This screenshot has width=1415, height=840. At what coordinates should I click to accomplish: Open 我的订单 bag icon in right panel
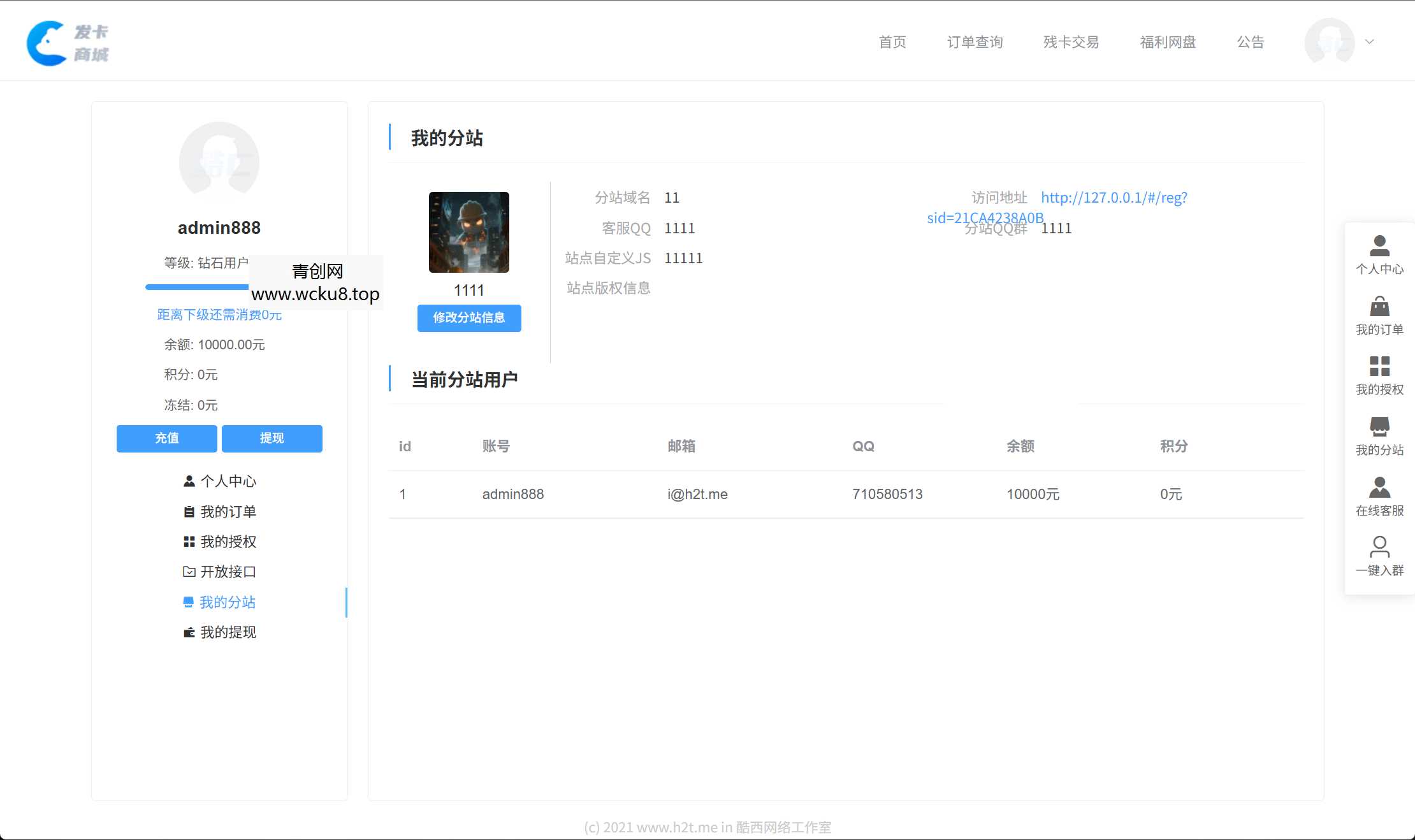tap(1379, 306)
